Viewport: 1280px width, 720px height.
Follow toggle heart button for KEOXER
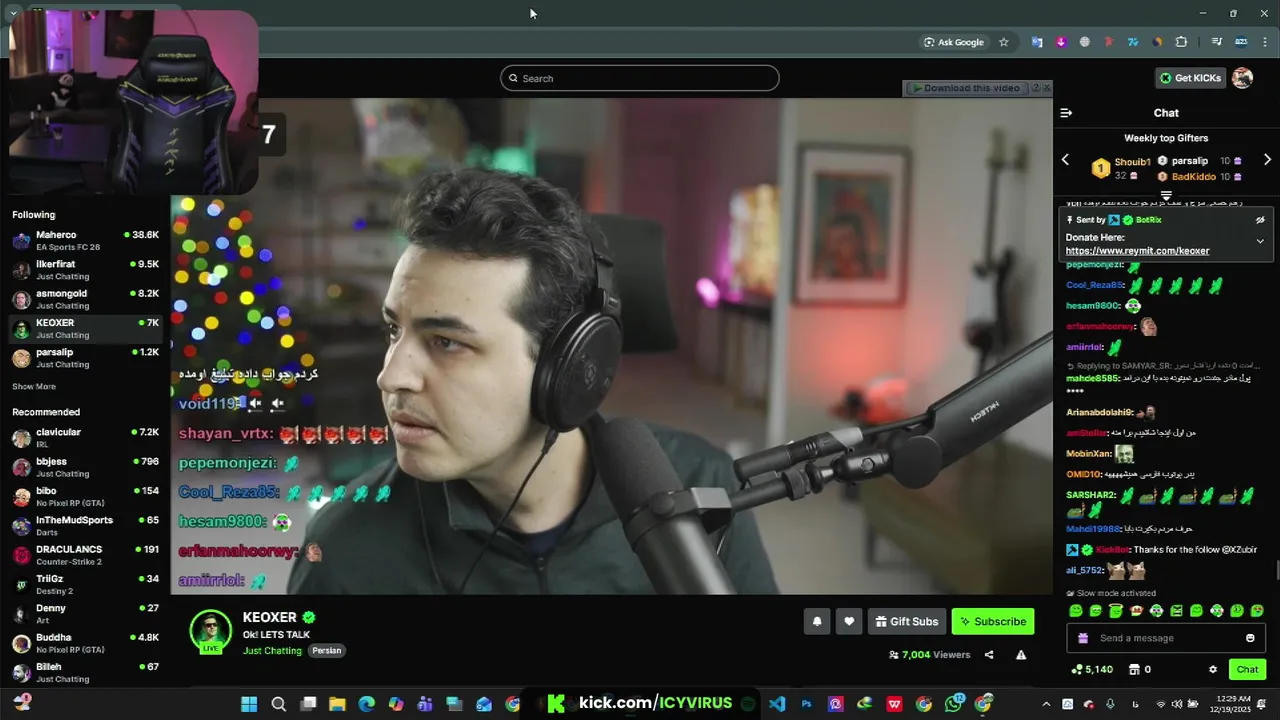849,621
